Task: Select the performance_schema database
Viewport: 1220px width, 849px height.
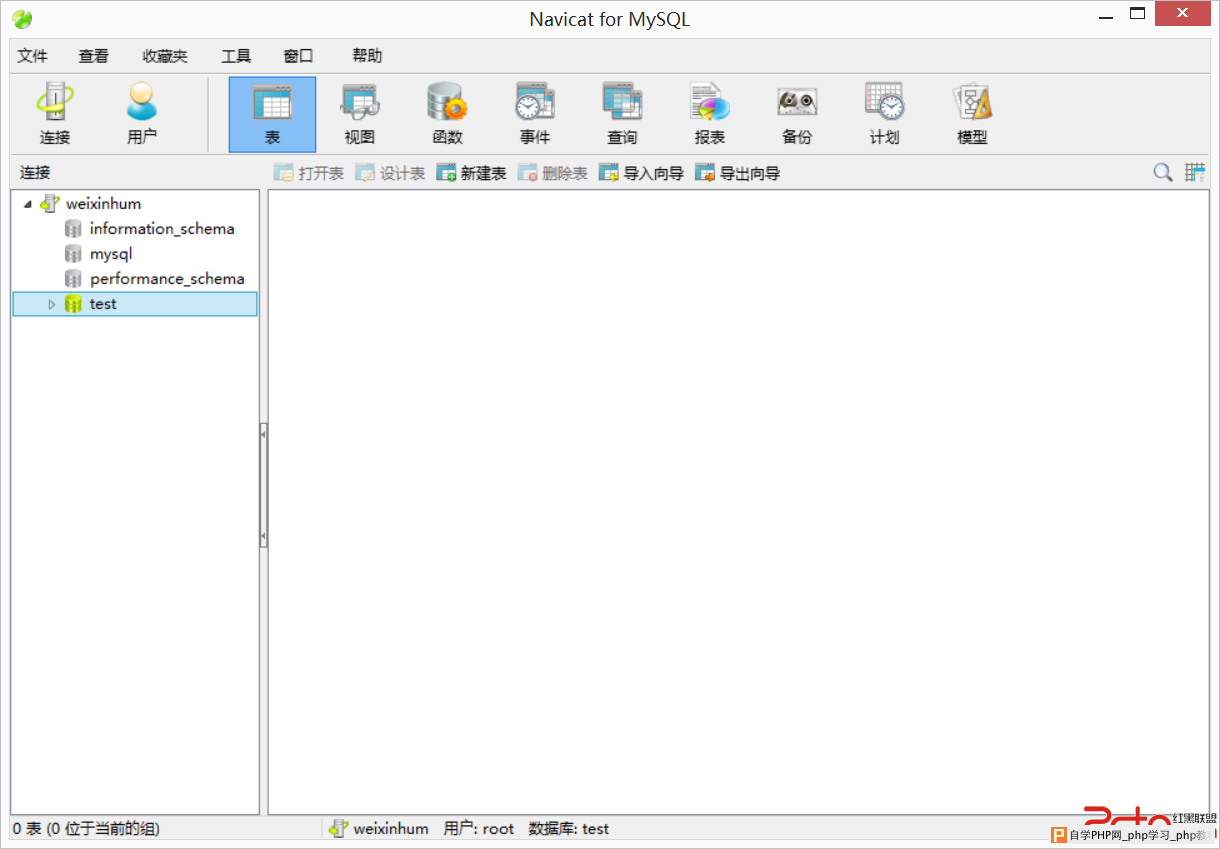Action: point(167,279)
